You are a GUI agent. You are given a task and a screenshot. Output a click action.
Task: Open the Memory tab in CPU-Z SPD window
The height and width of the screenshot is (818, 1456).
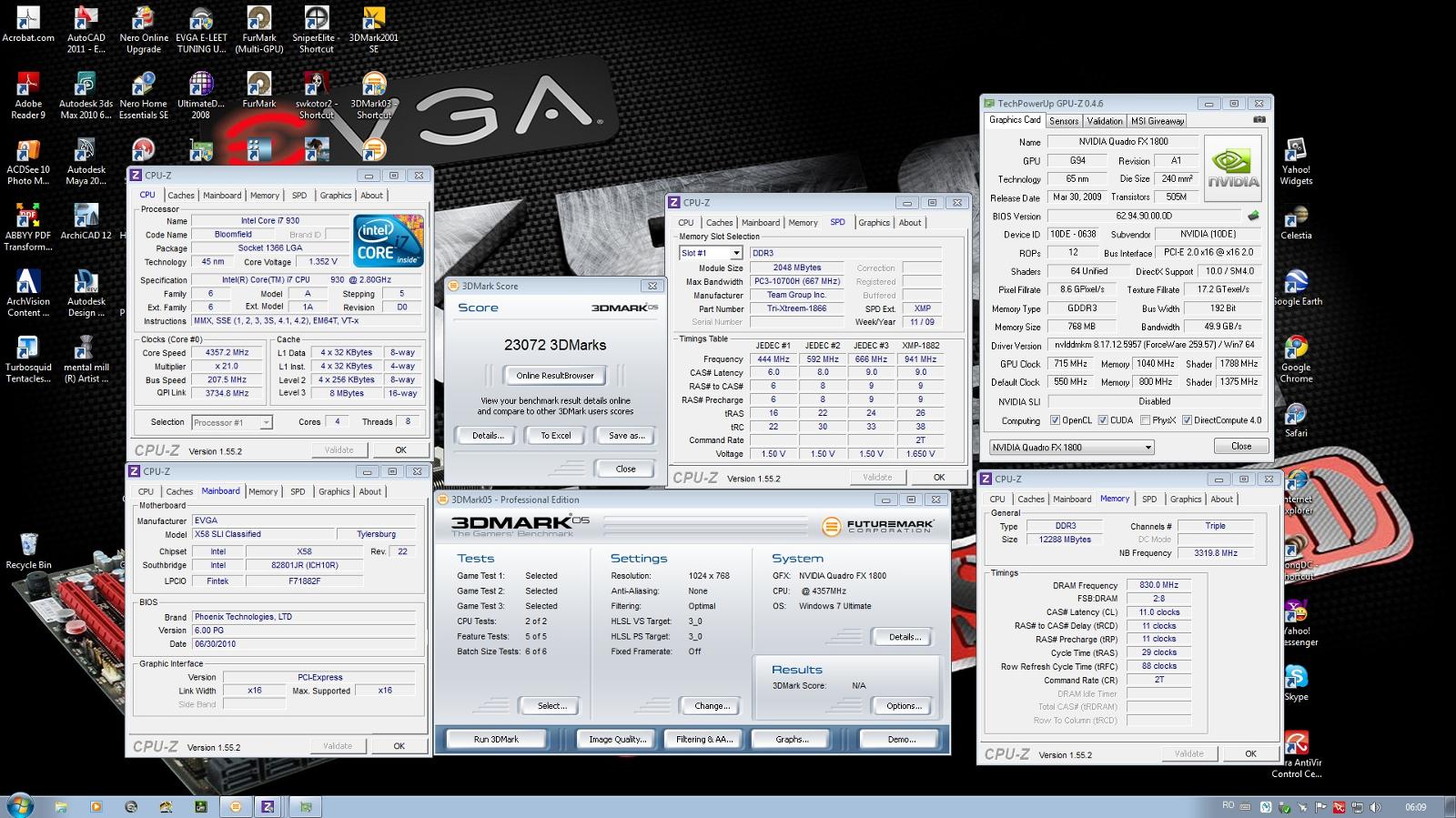click(x=803, y=223)
